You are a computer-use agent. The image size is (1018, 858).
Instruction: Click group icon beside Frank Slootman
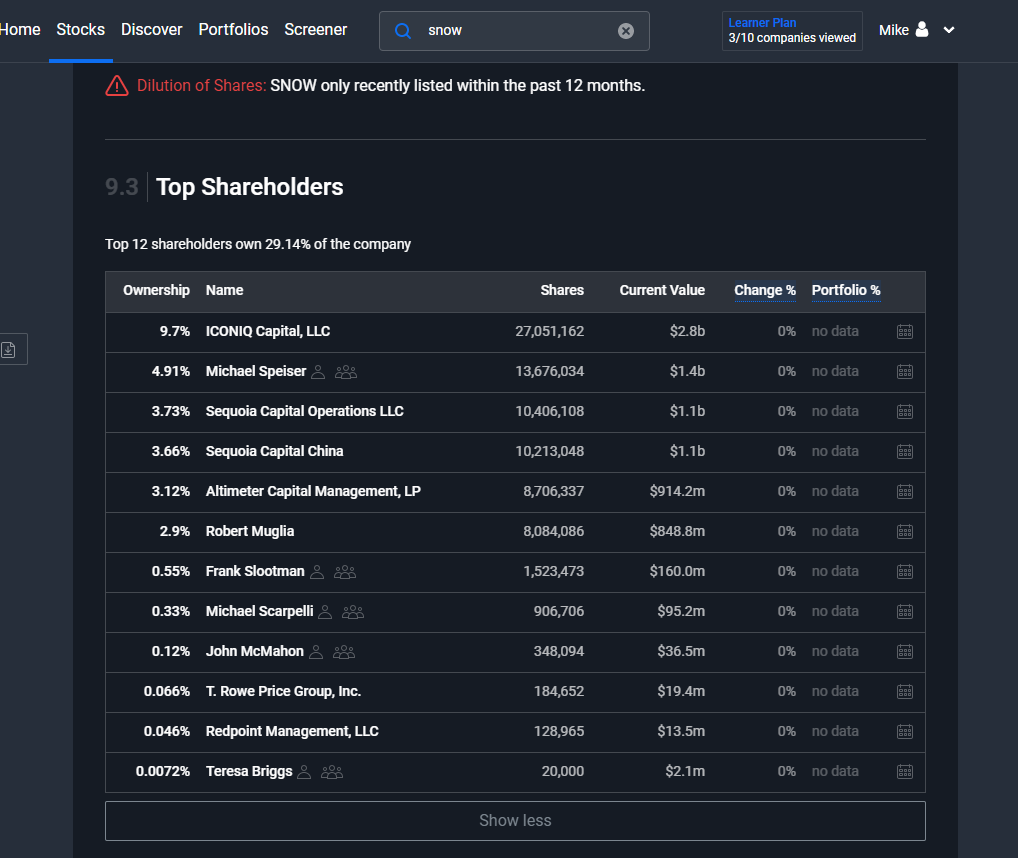[345, 572]
